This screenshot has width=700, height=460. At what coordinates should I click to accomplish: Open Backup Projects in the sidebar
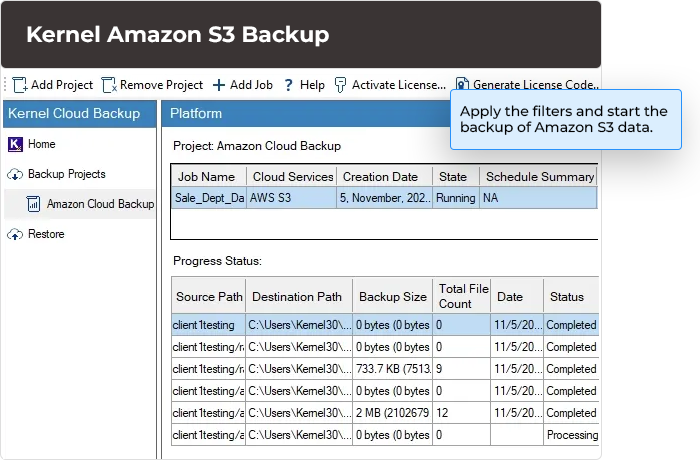point(67,174)
